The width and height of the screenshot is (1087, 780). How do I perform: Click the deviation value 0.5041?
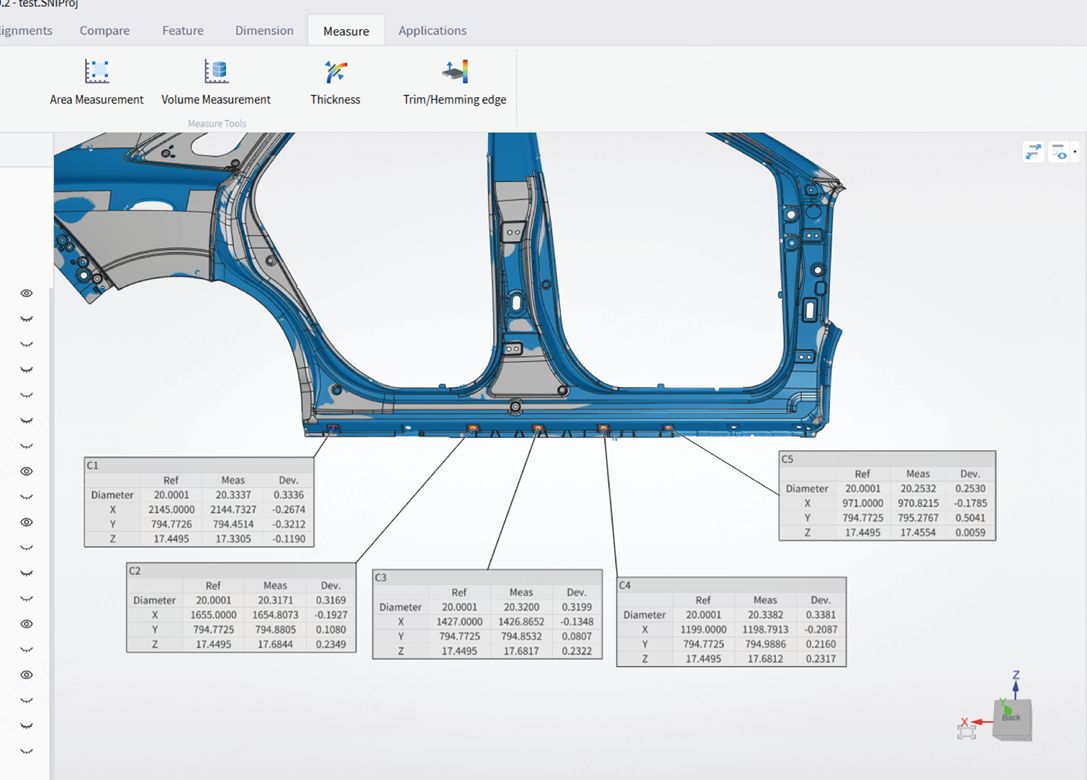point(970,518)
